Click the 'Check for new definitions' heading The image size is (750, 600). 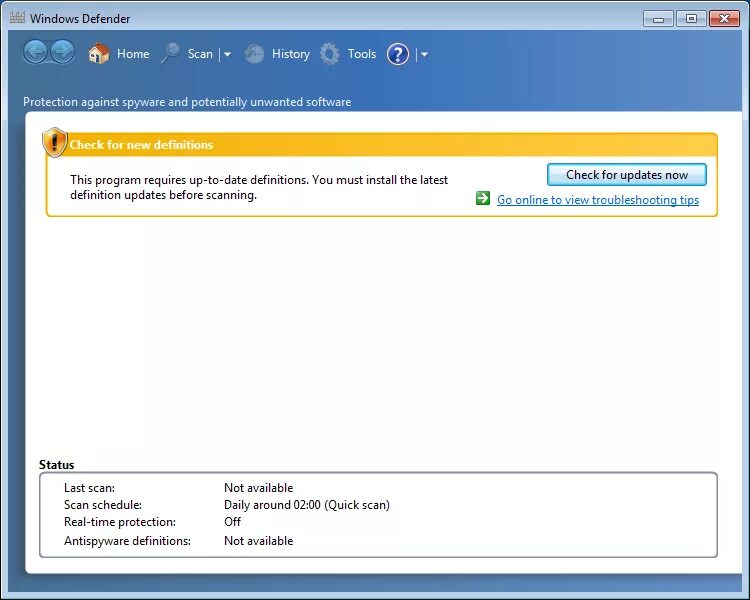[x=141, y=144]
